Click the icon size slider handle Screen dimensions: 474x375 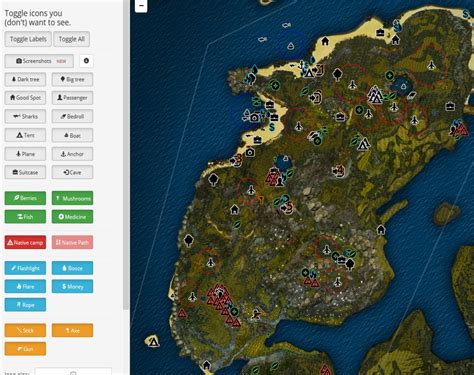[73, 373]
